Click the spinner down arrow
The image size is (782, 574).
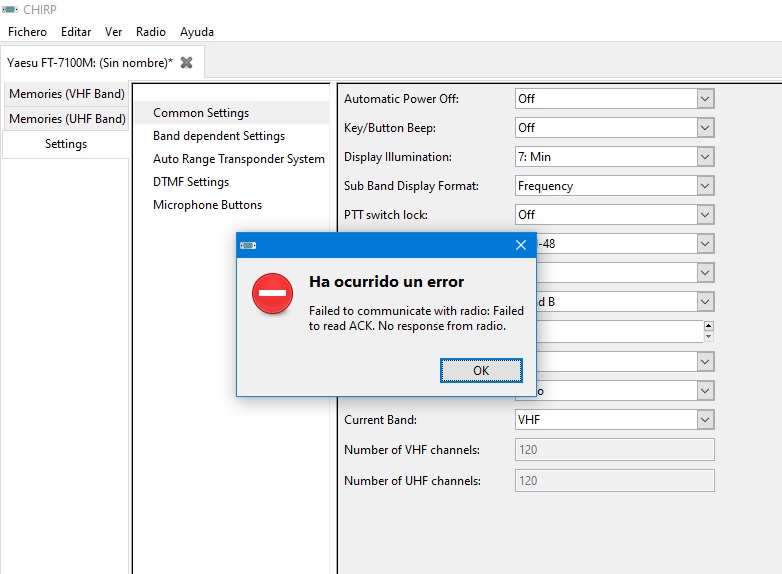pyautogui.click(x=708, y=337)
